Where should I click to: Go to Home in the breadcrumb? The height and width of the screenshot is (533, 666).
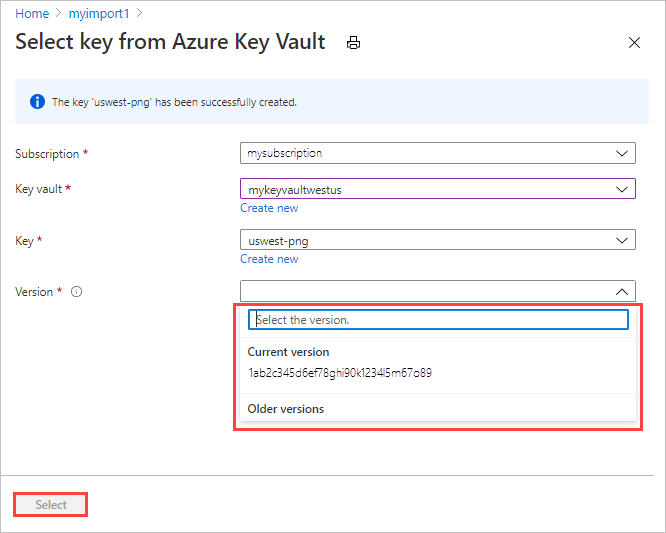(32, 14)
